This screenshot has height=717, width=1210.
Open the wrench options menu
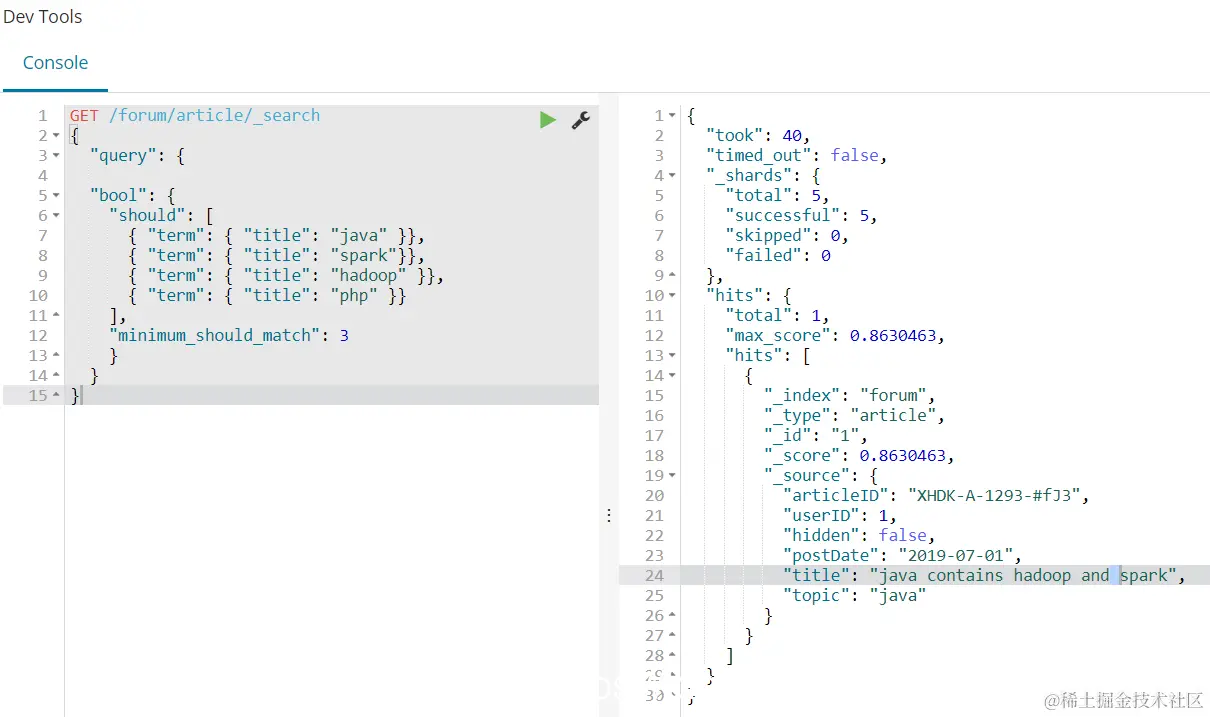click(x=580, y=120)
